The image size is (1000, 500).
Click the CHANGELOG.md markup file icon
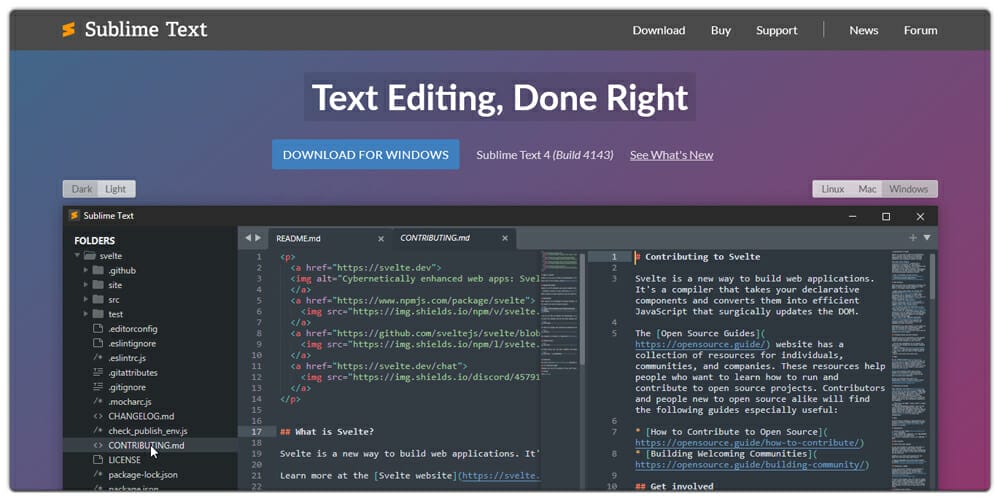[x=98, y=416]
